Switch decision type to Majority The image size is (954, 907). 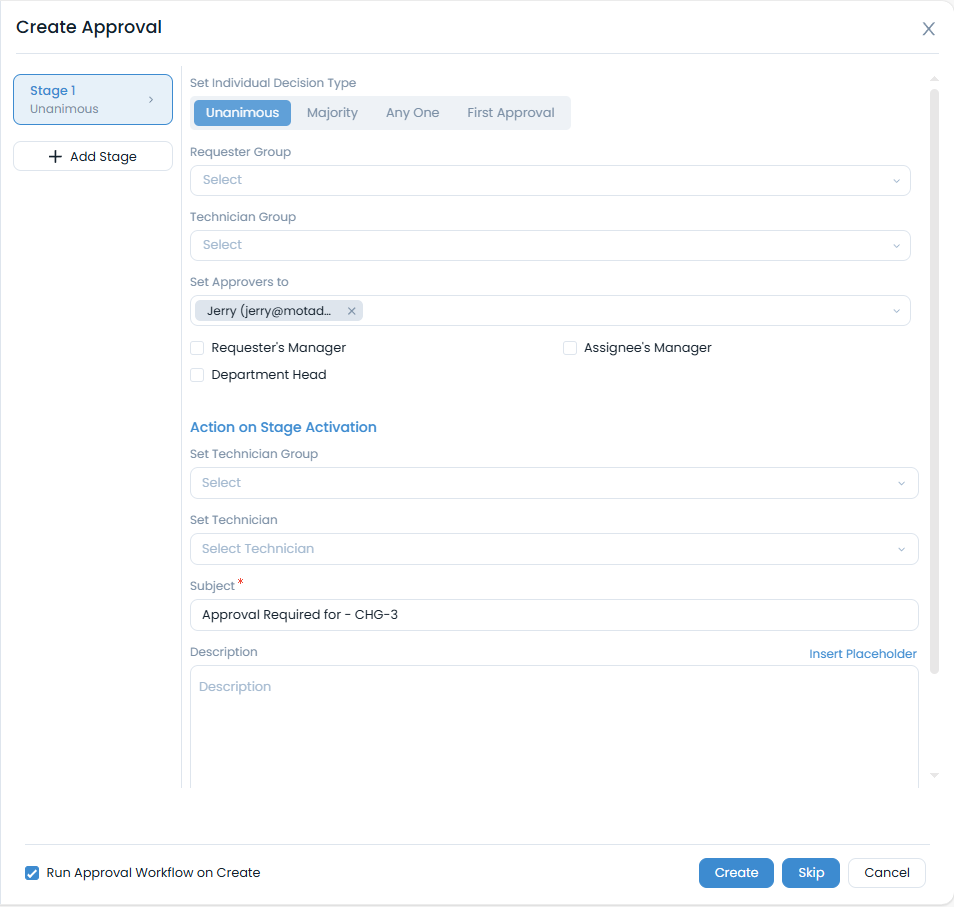click(x=332, y=112)
